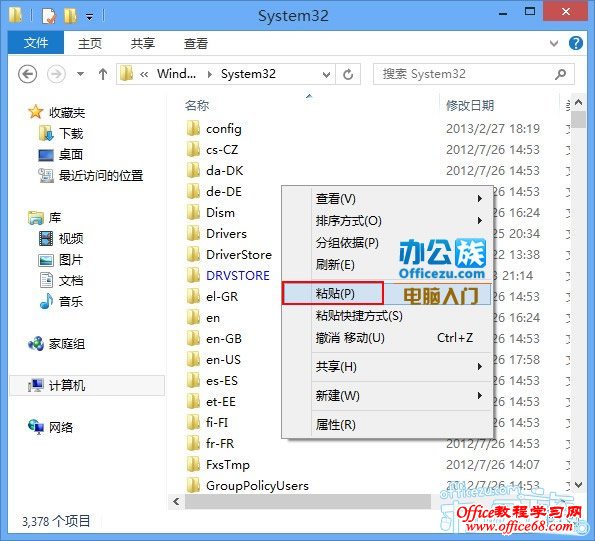Select the Drivers folder icon
This screenshot has width=595, height=541.
[x=193, y=234]
